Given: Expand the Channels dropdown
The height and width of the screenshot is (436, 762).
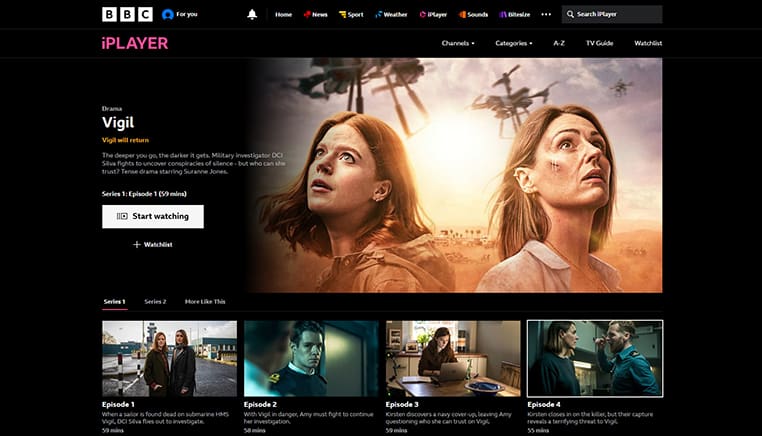Looking at the screenshot, I should 458,43.
